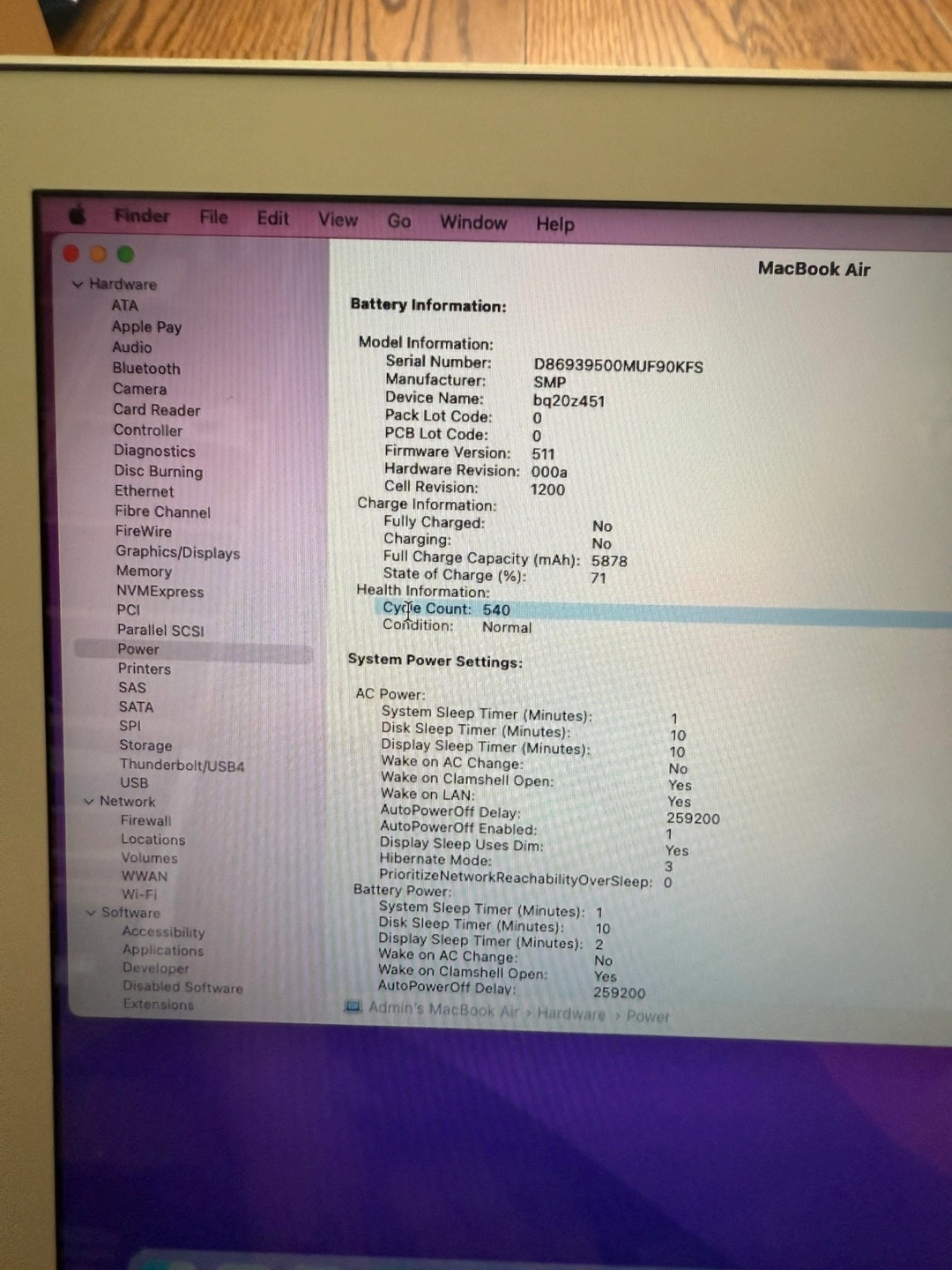Open the Go menu
The width and height of the screenshot is (952, 1270).
(x=399, y=220)
